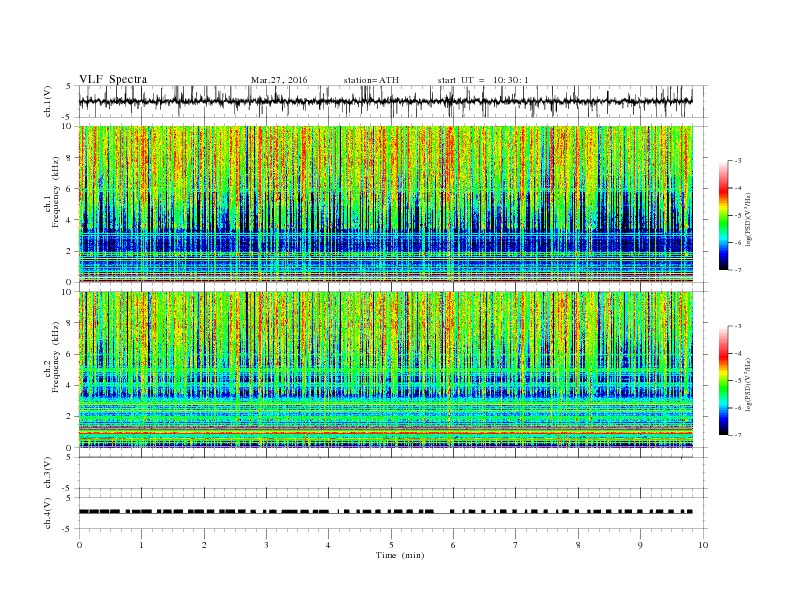
Task: Click the ch.1 colorbar "log(PSD)(V²/Hz)" label
Action: pos(748,219)
